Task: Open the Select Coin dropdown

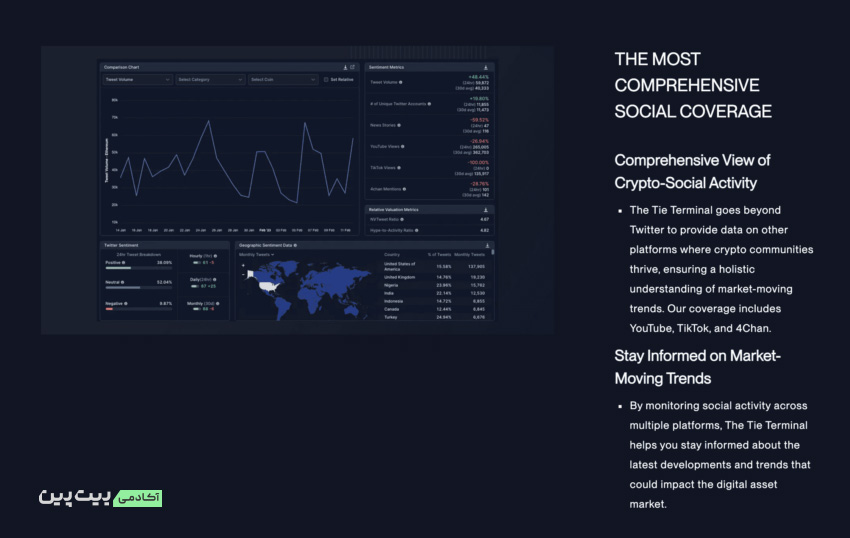Action: point(283,80)
